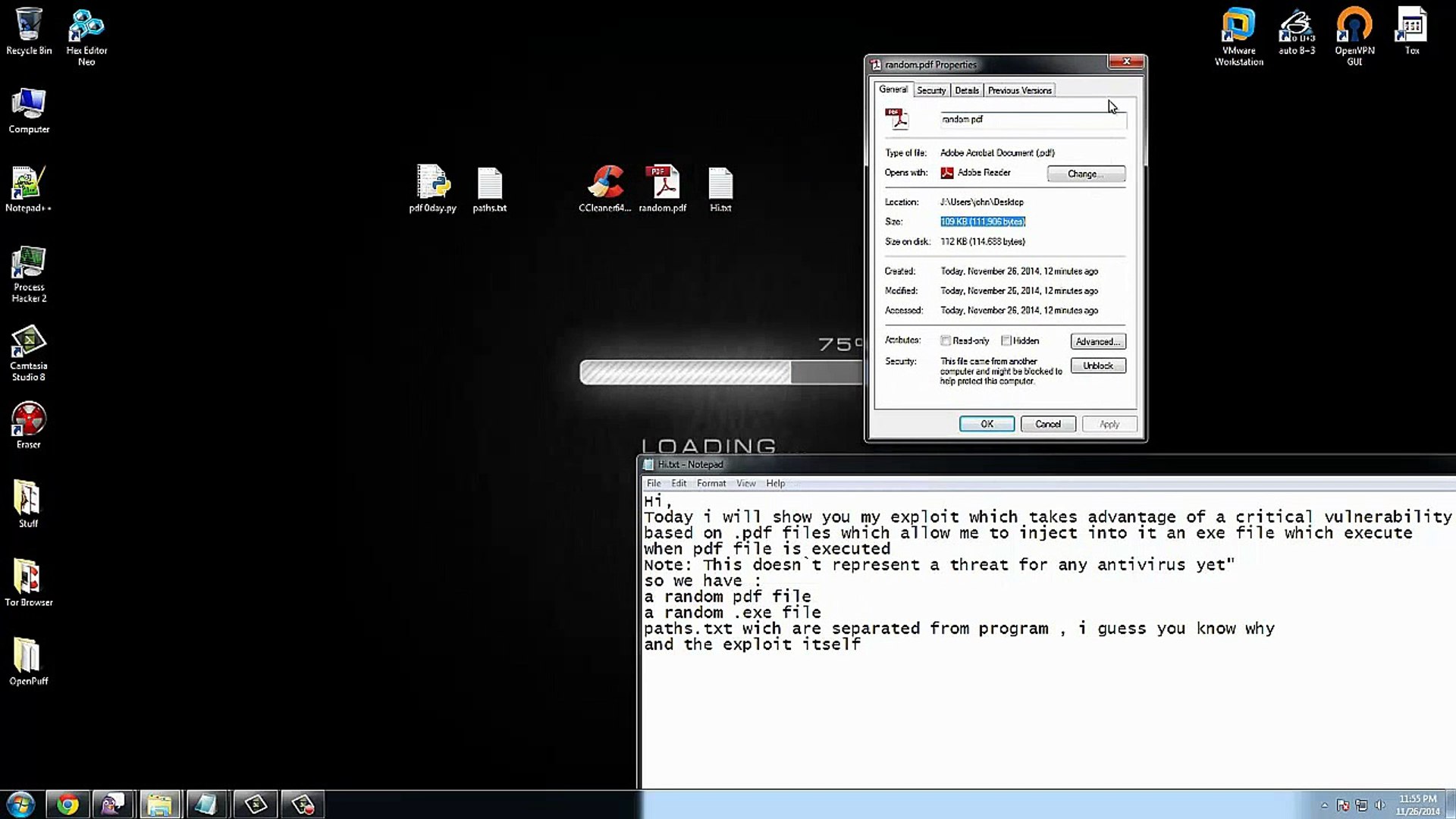Select the paths.txt desktop file
Viewport: 1456px width, 819px height.
[490, 184]
